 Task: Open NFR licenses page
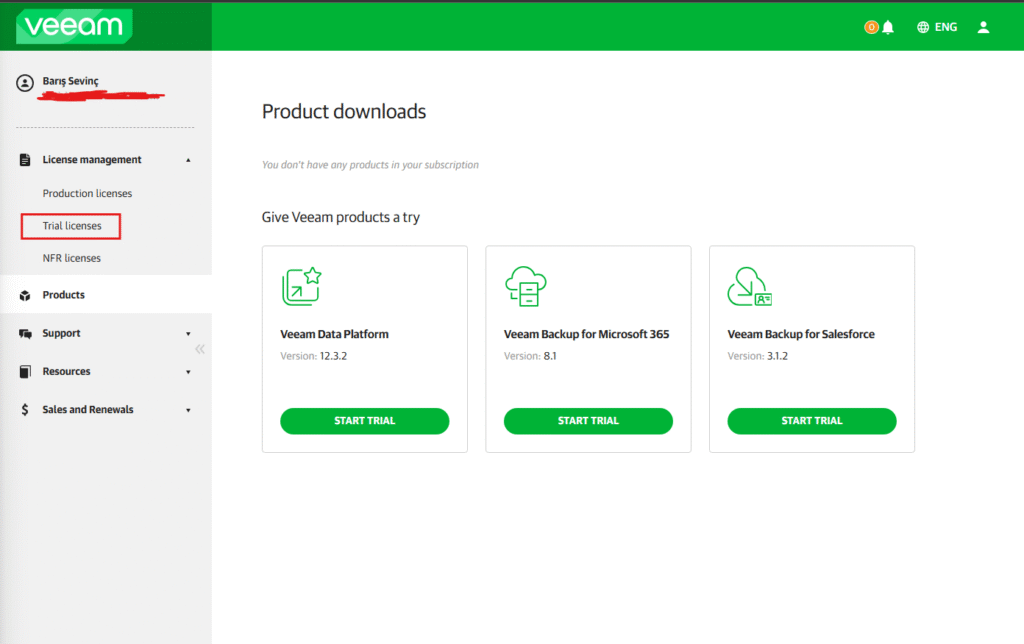tap(72, 258)
